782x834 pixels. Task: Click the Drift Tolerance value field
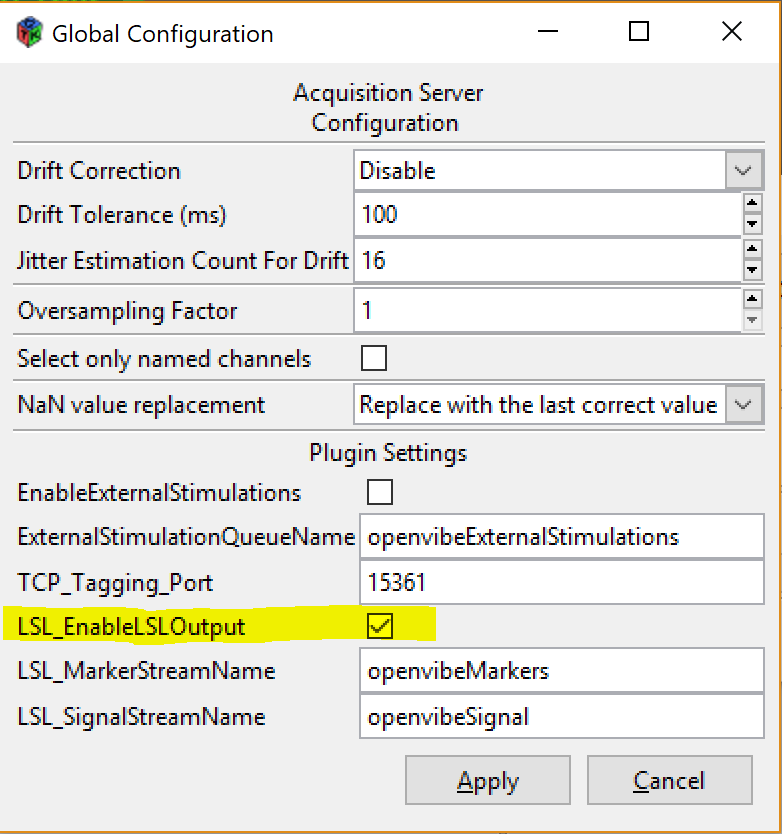pos(546,214)
